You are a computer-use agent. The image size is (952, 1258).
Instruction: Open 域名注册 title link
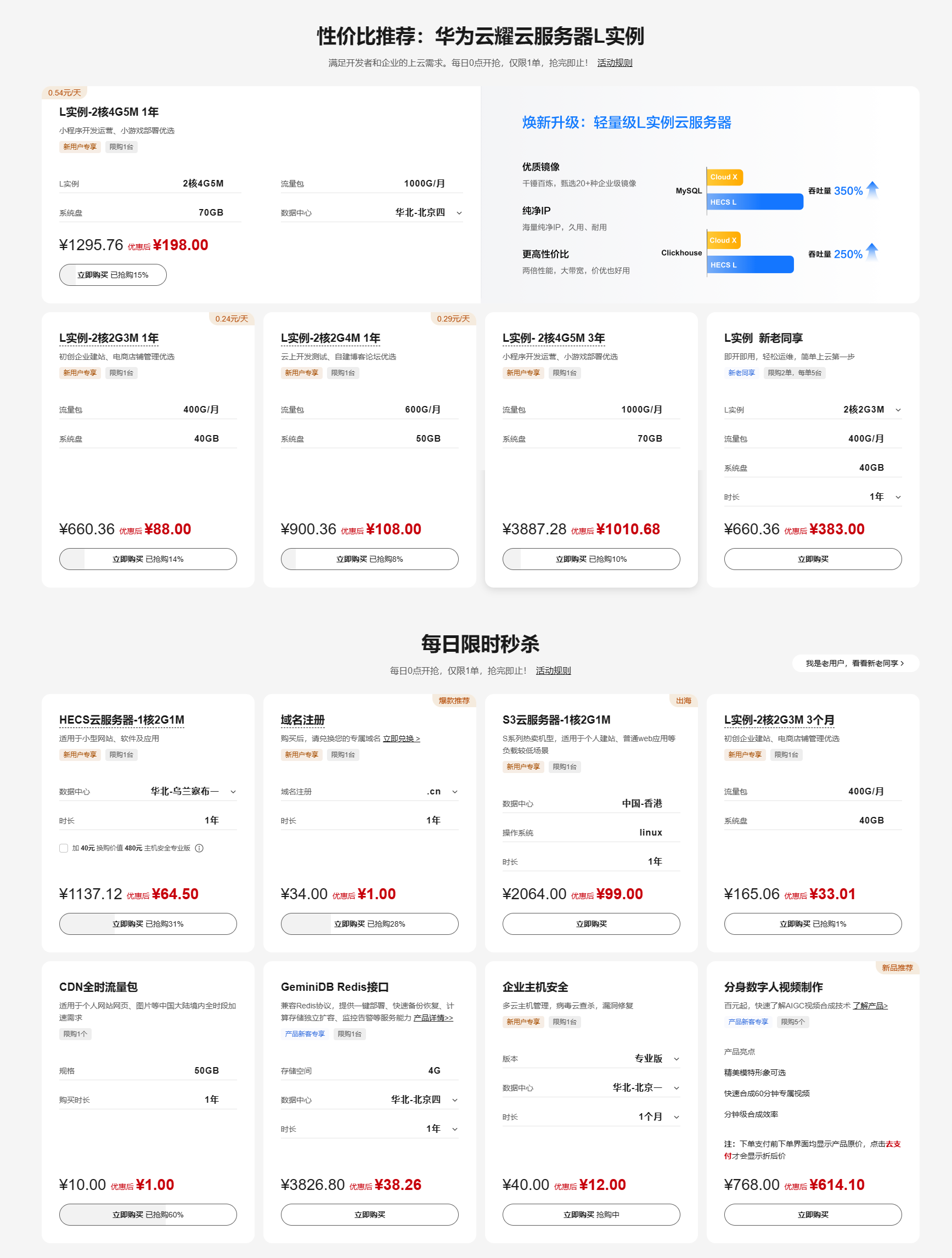pyautogui.click(x=302, y=719)
